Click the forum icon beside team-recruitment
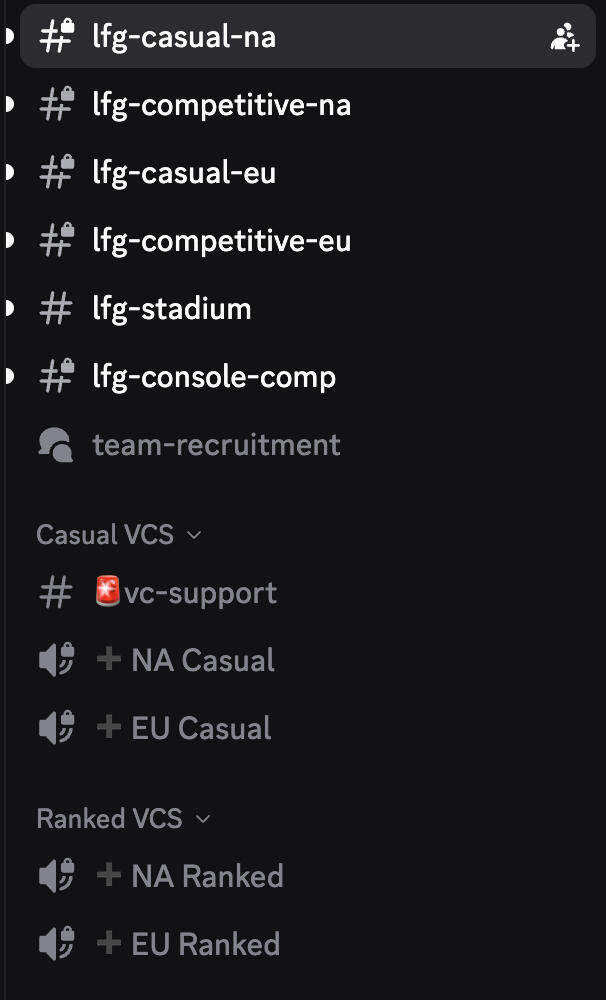This screenshot has width=606, height=1000. coord(56,444)
